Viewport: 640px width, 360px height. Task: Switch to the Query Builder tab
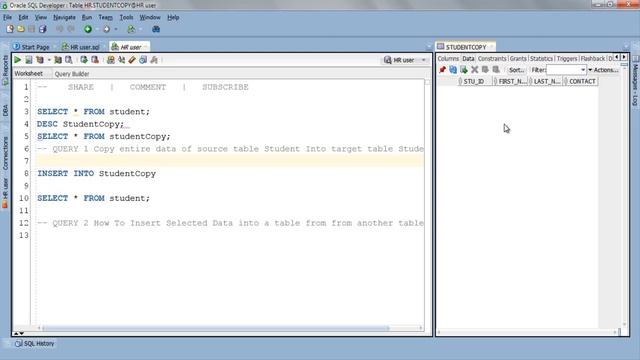[x=72, y=74]
